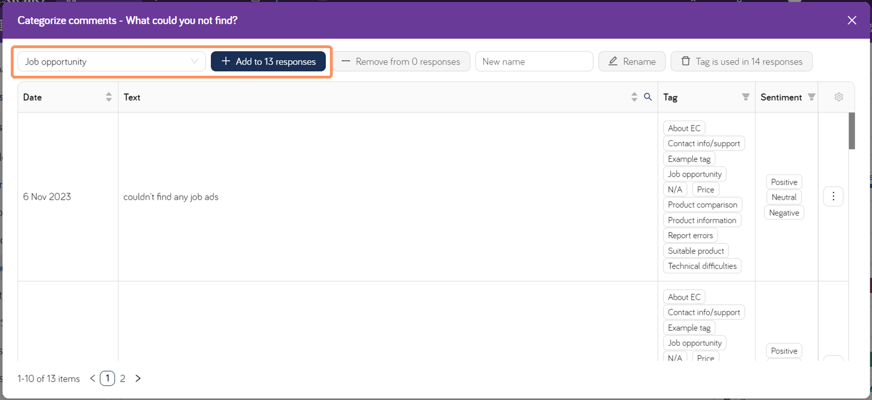Toggle About EC tag in first row
The image size is (872, 400).
pyautogui.click(x=684, y=128)
